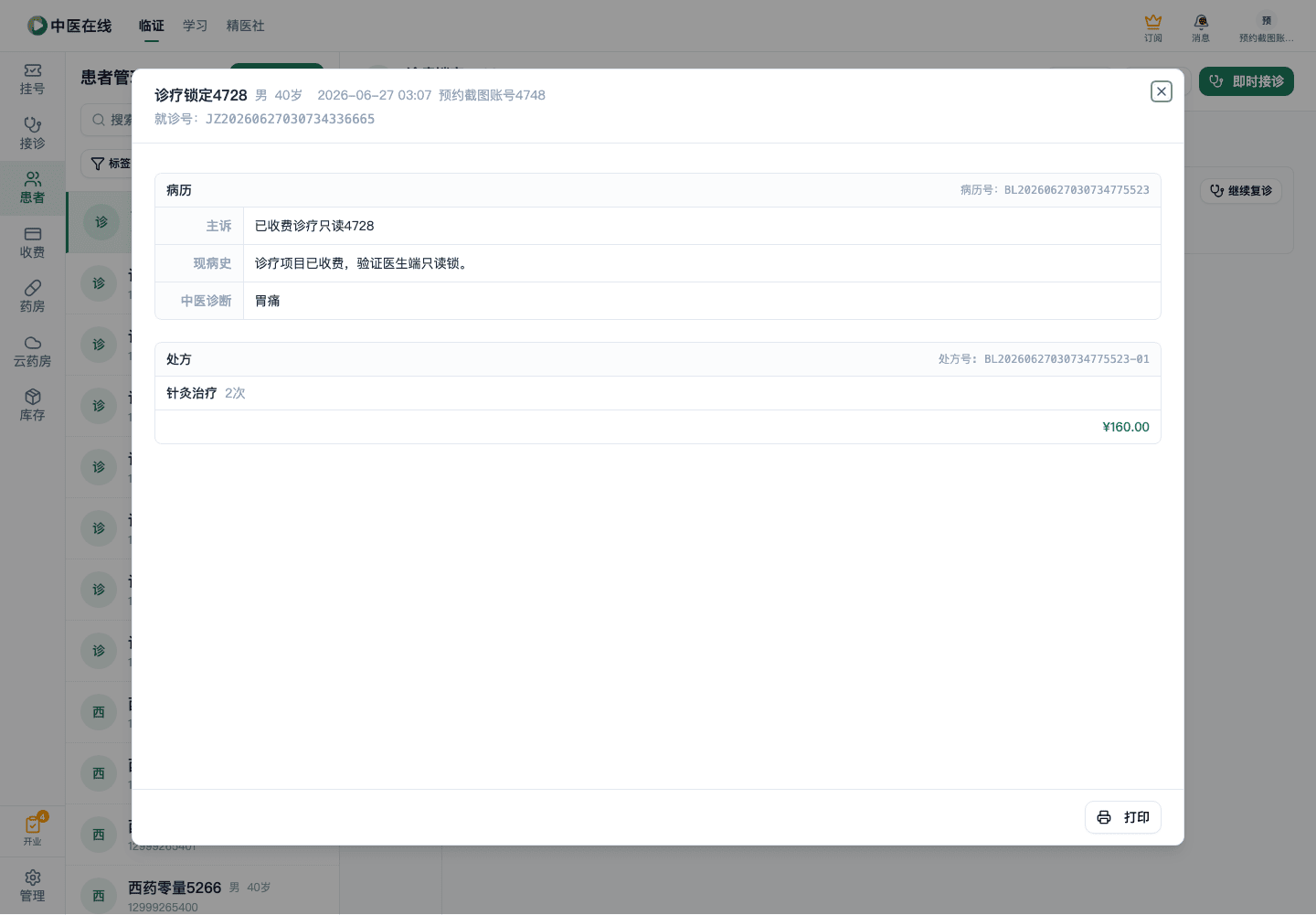Click the 胃痛 diagnosis value
This screenshot has height=915, width=1316.
point(268,301)
